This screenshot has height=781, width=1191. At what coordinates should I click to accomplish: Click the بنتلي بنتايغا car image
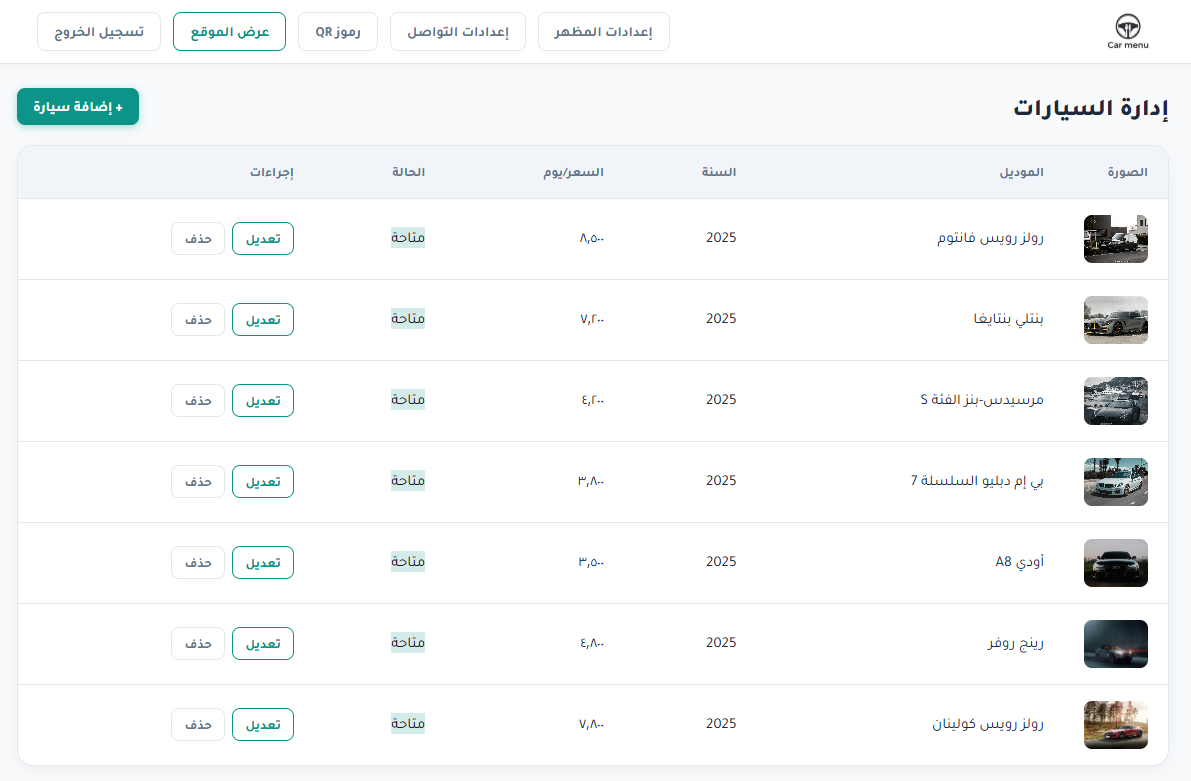[x=1115, y=320]
